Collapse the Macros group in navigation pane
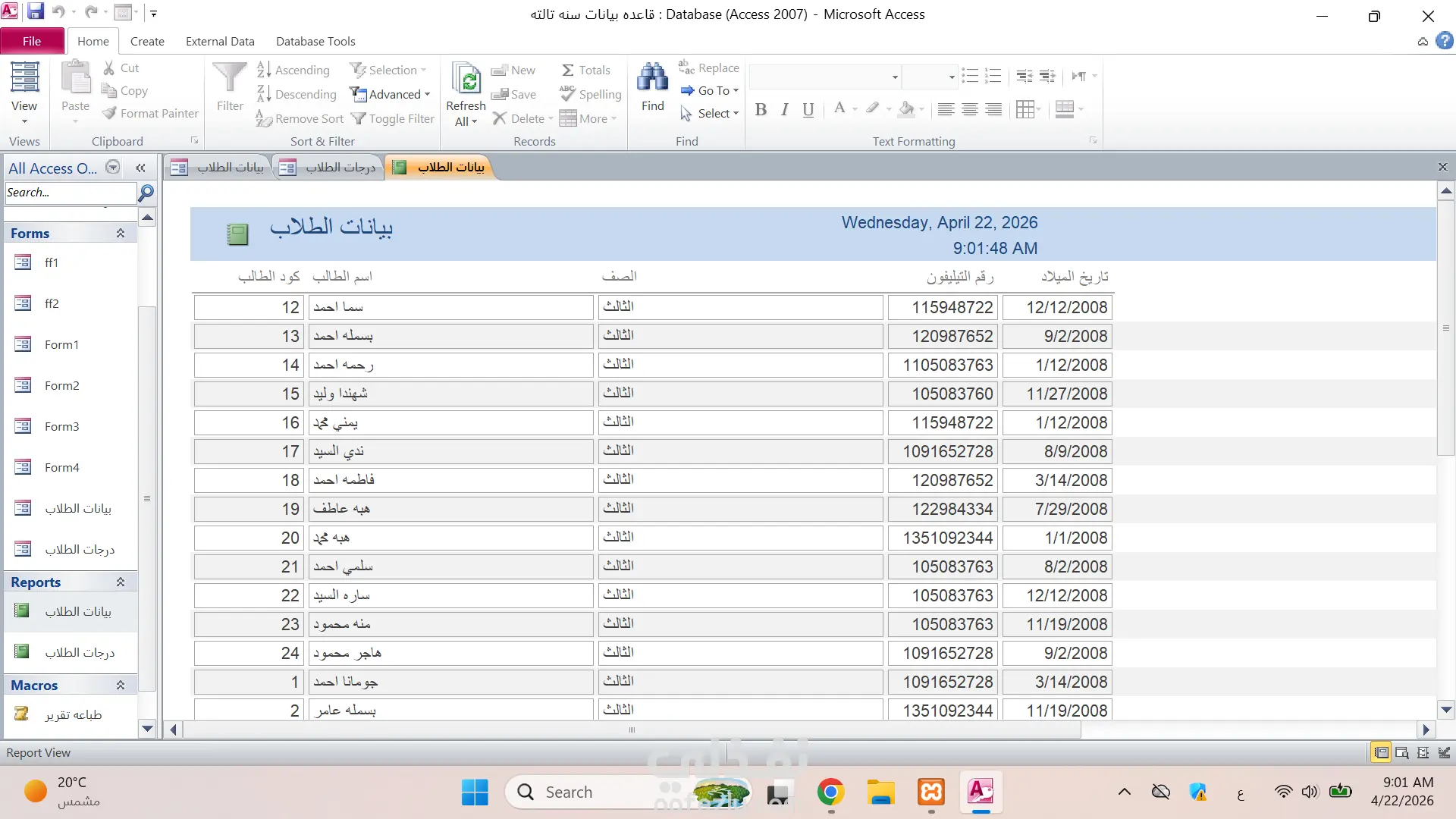The height and width of the screenshot is (819, 1456). (x=120, y=686)
